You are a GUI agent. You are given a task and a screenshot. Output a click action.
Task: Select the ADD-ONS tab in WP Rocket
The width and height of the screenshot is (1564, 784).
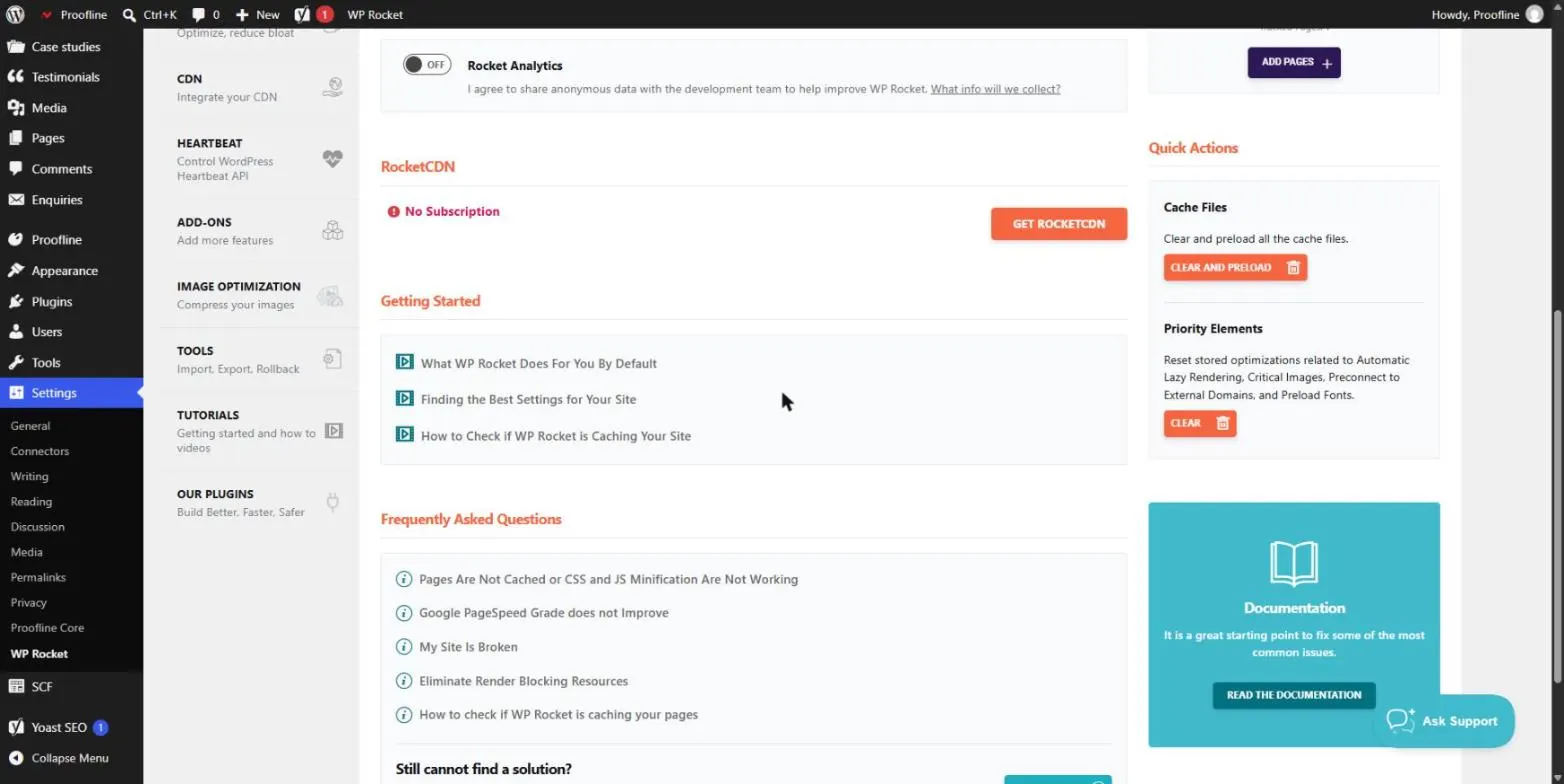[x=258, y=230]
